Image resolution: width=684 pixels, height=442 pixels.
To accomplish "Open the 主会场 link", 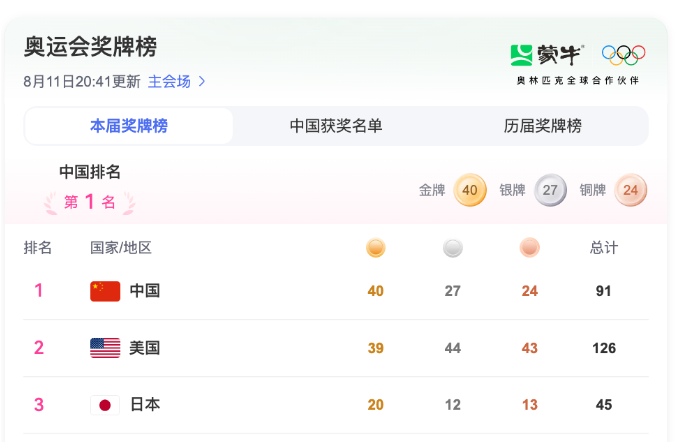I will (169, 81).
